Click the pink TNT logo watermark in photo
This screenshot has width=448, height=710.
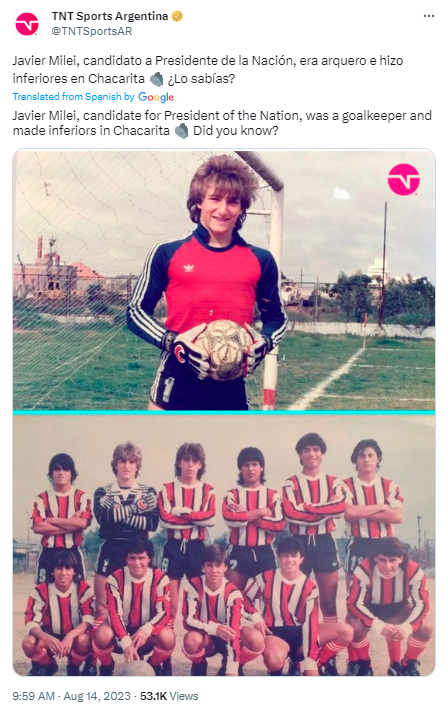404,180
